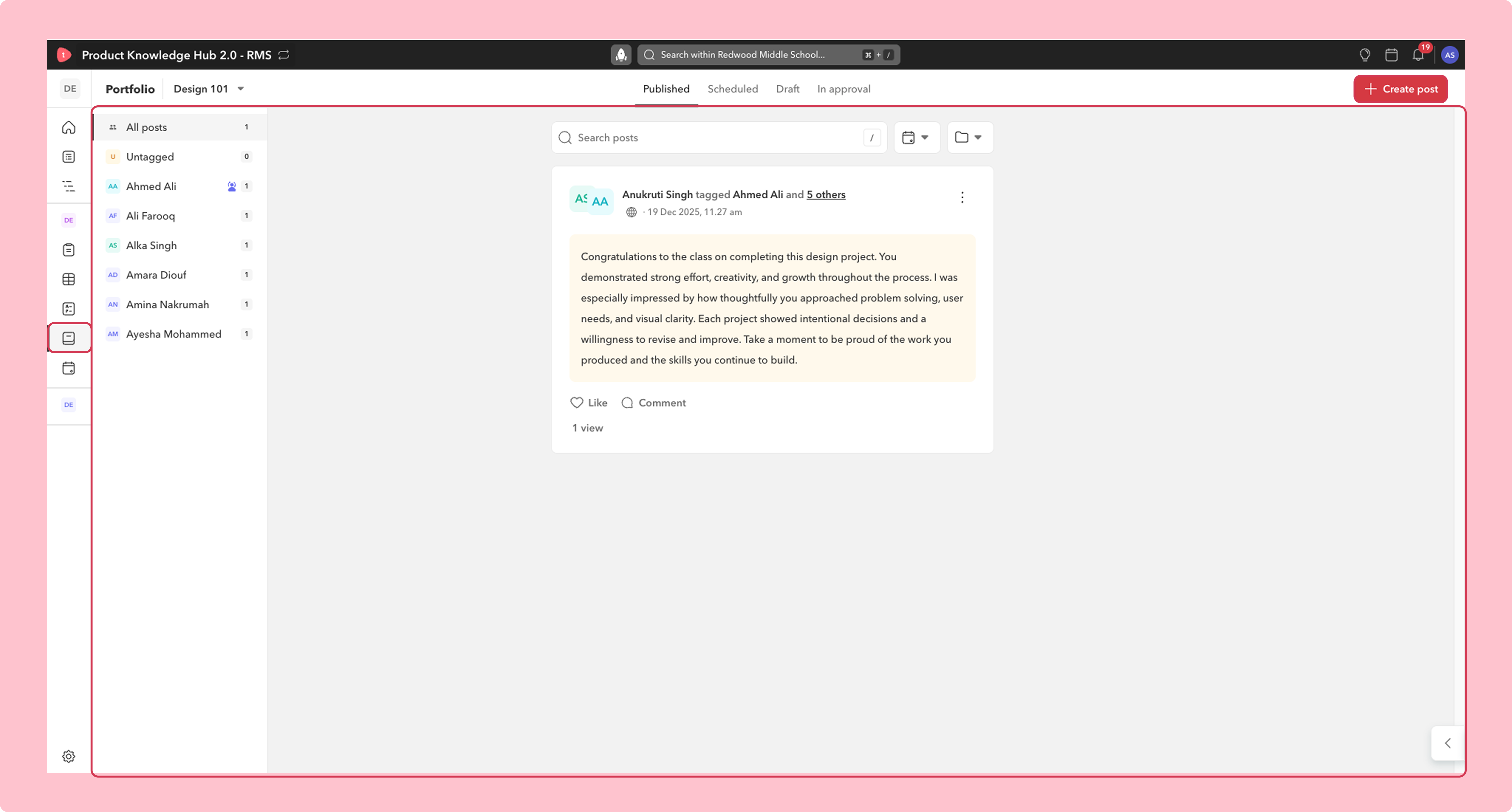Switch to the Scheduled tab
The height and width of the screenshot is (812, 1512).
point(733,89)
